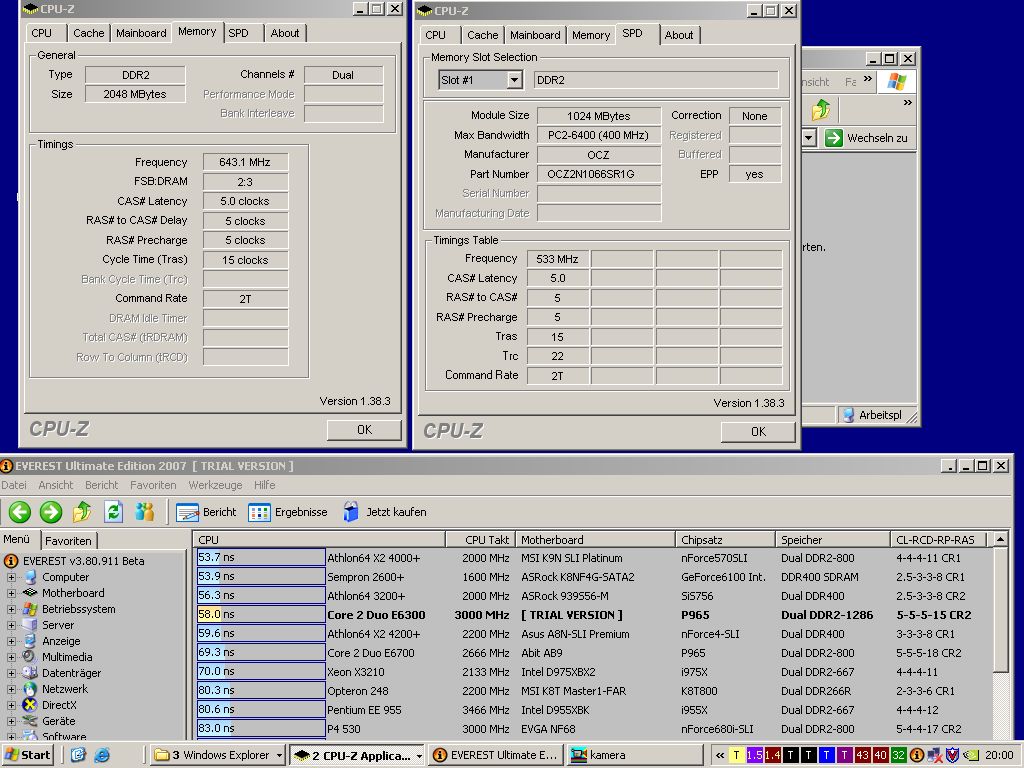Click the Start button on taskbar
The image size is (1024, 768).
pos(27,755)
